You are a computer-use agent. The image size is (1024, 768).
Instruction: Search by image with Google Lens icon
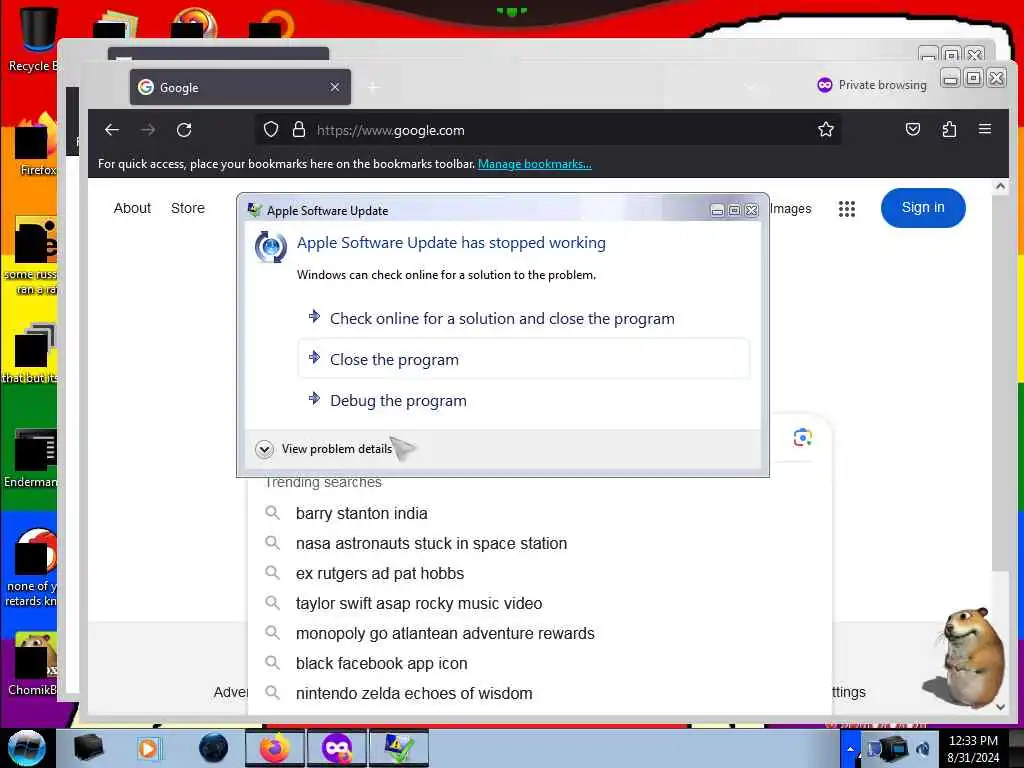pos(803,438)
